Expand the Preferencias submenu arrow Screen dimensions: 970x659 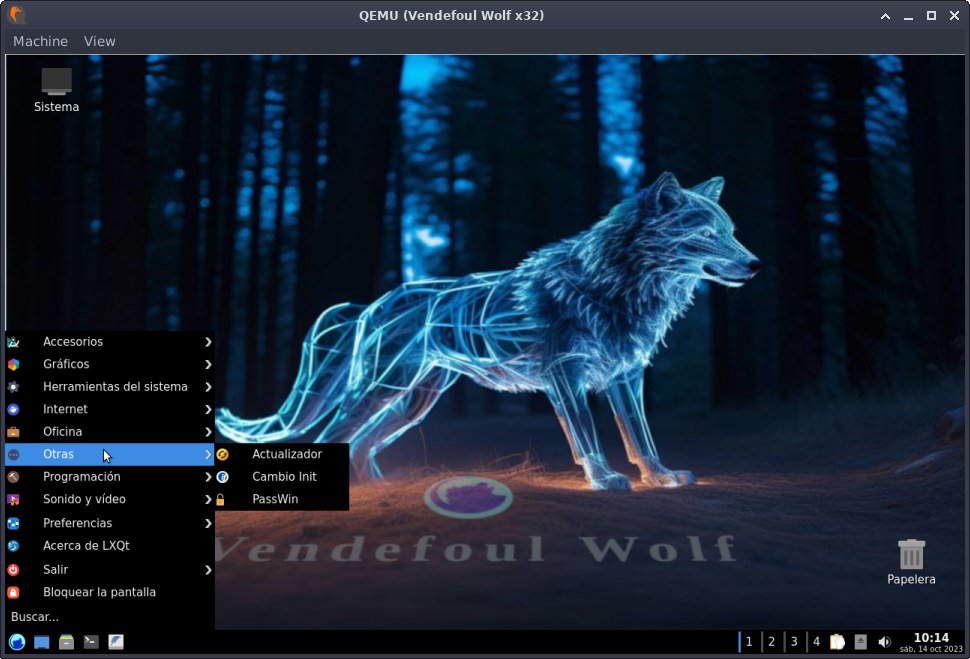(208, 523)
